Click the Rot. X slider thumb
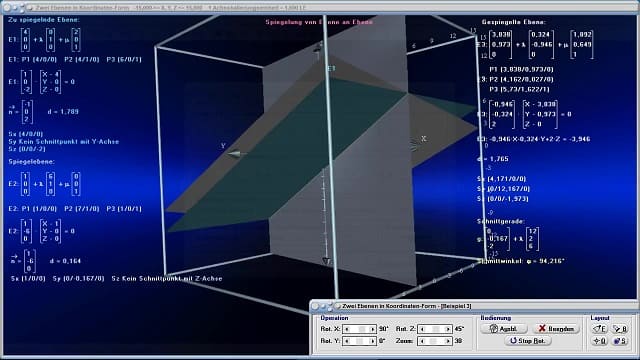 pos(361,329)
